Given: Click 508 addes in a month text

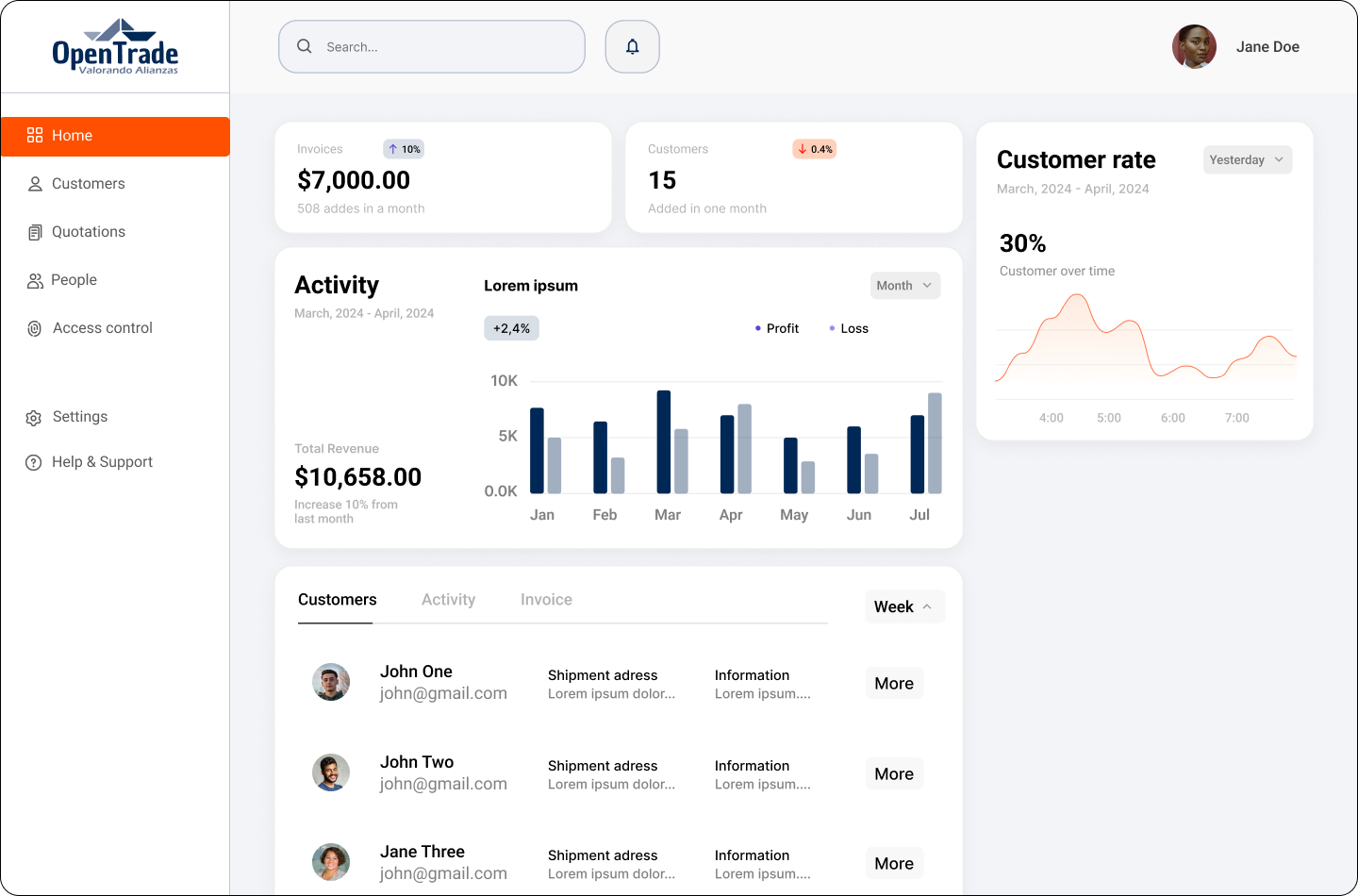Looking at the screenshot, I should 361,208.
